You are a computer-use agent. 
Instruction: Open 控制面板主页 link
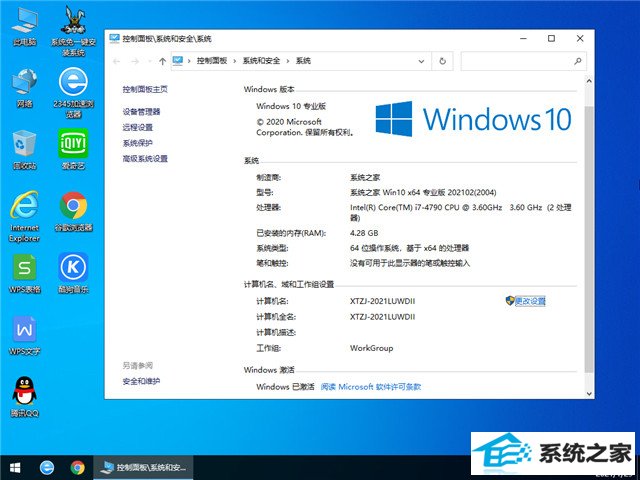(145, 89)
